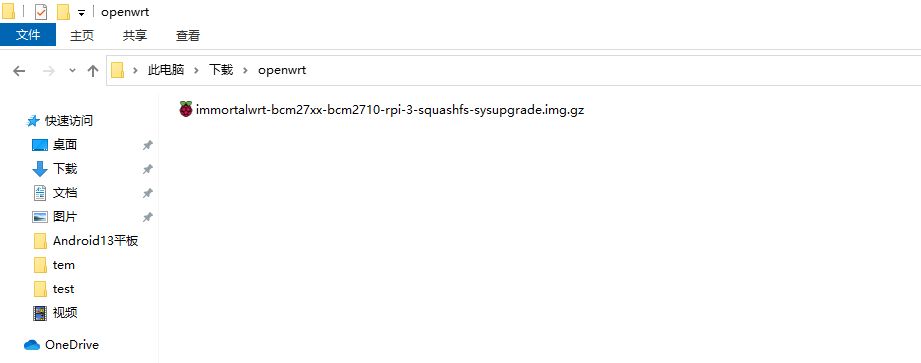The width and height of the screenshot is (921, 363).
Task: Select the Android13平板 folder in sidebar
Action: coord(95,241)
